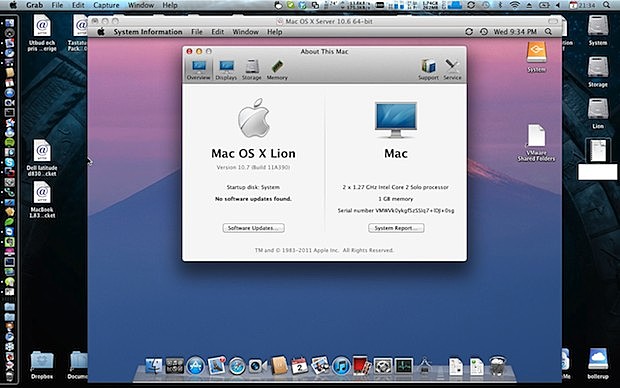Open Mail from the guest Dock

(217, 365)
